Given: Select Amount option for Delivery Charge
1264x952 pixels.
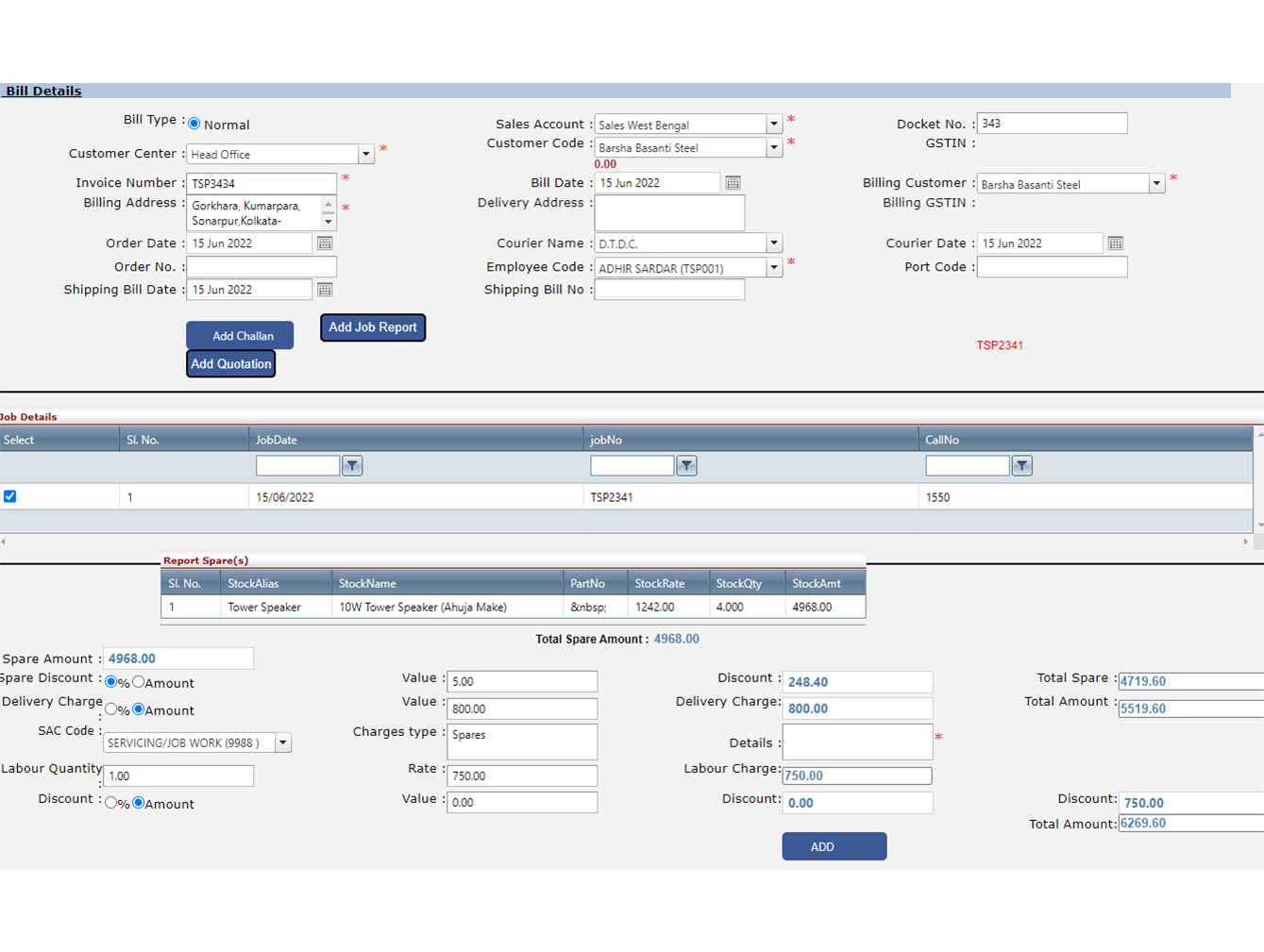Looking at the screenshot, I should click(x=139, y=709).
